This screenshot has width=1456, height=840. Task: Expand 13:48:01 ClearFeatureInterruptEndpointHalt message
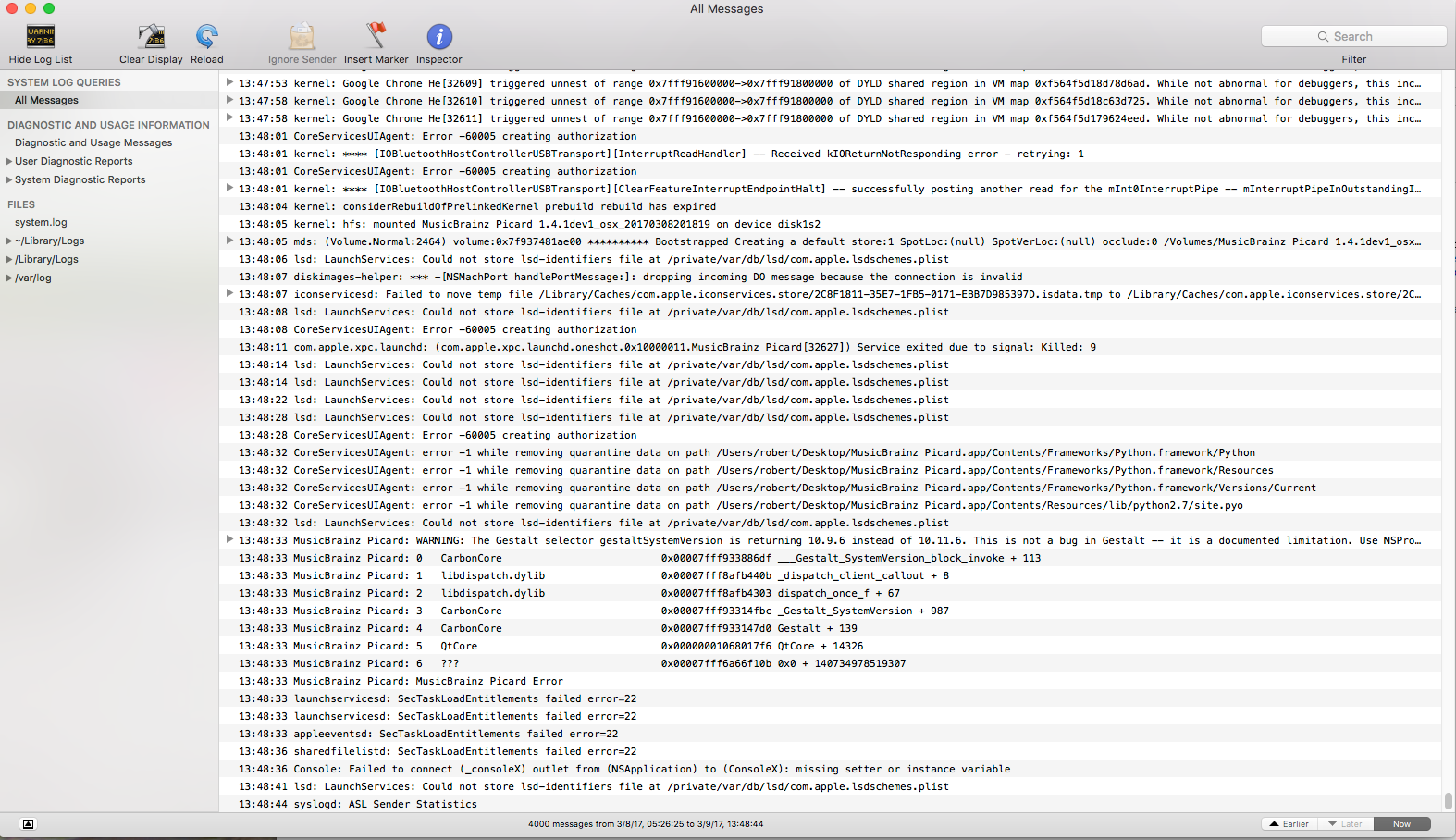click(229, 188)
